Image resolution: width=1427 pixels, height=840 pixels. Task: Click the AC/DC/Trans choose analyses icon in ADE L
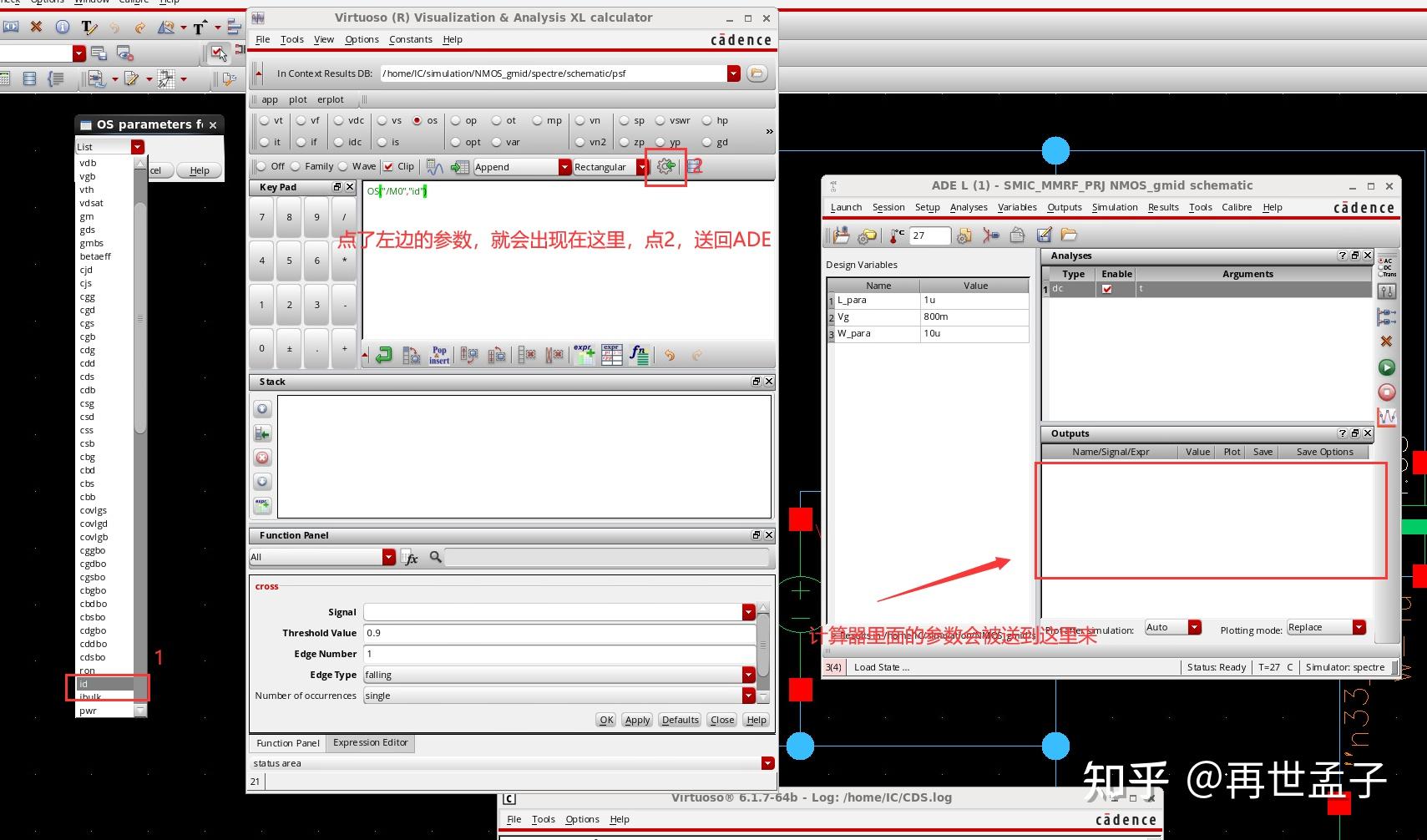pos(1386,267)
